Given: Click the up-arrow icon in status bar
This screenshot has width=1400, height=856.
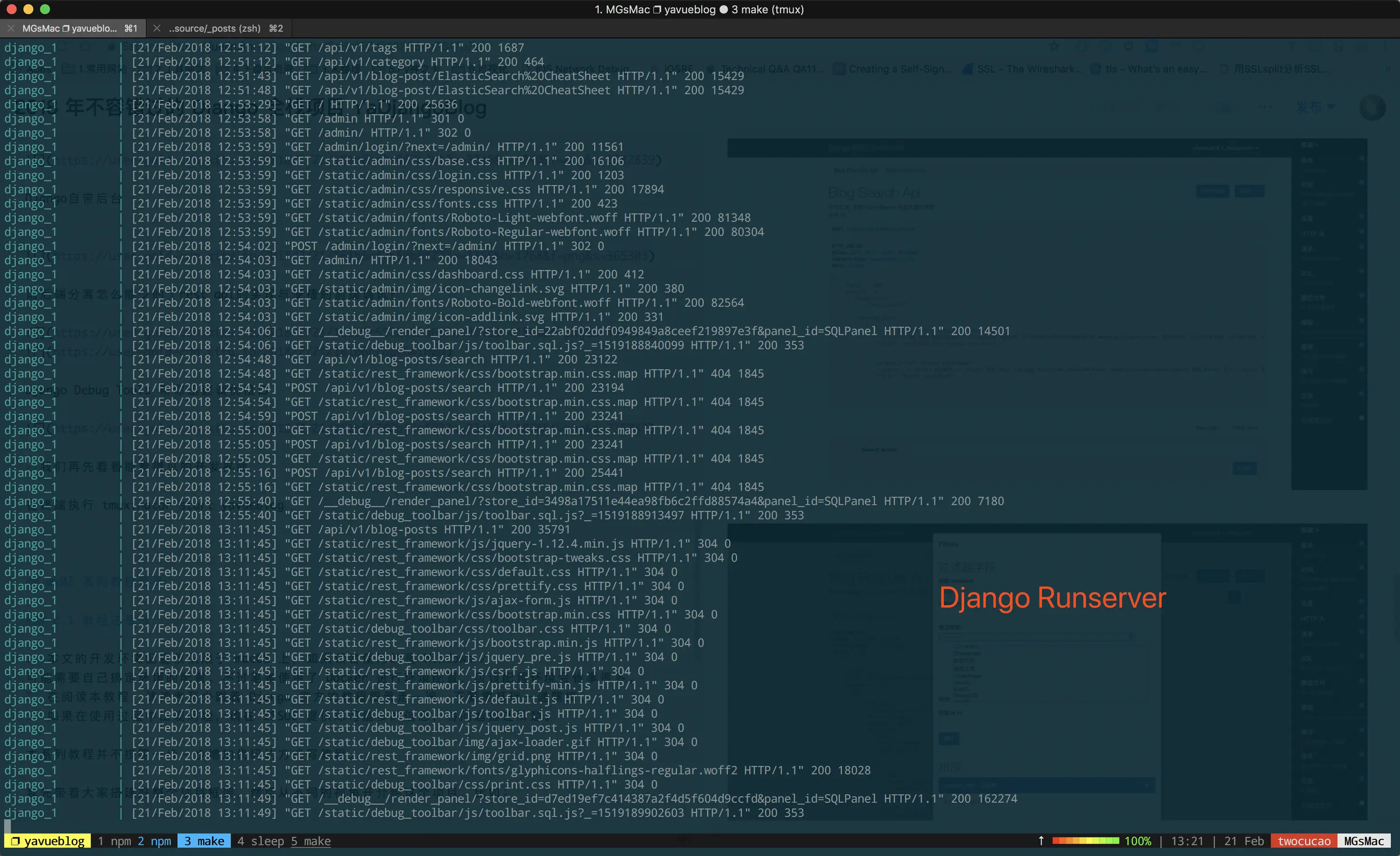Looking at the screenshot, I should (1041, 841).
